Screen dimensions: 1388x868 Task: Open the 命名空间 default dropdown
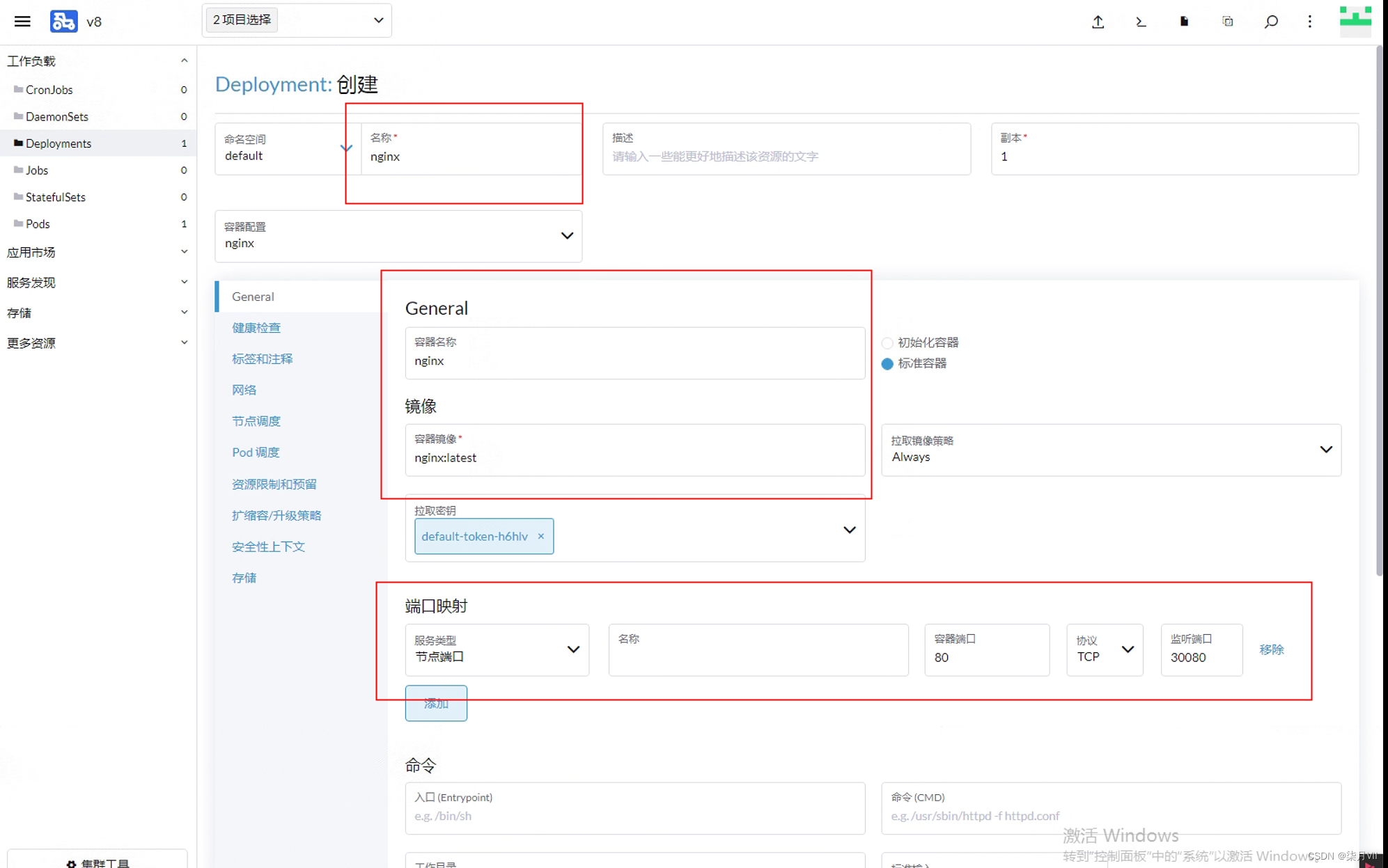click(287, 148)
